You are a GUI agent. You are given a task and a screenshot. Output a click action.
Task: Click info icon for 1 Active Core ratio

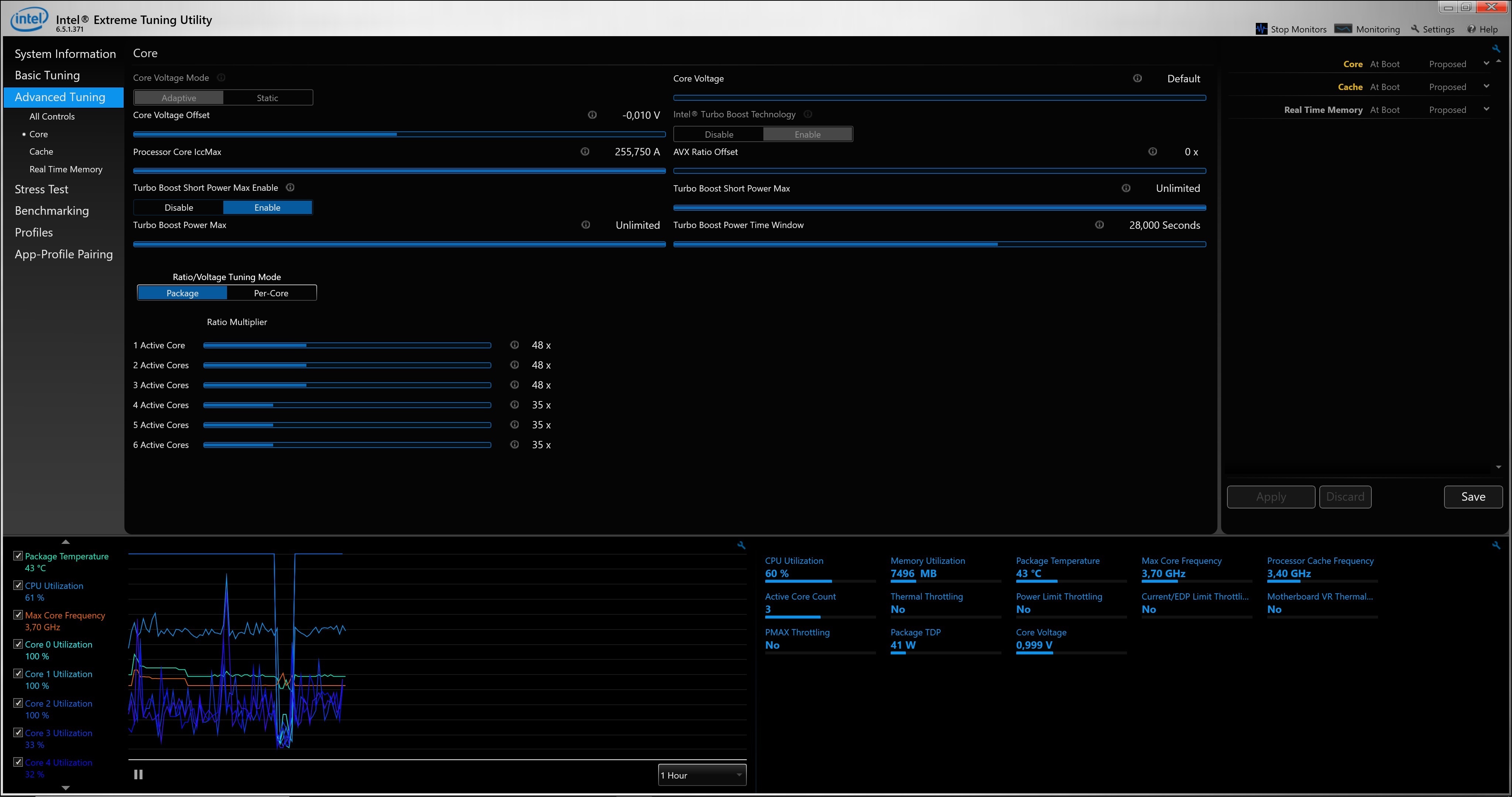(x=515, y=345)
